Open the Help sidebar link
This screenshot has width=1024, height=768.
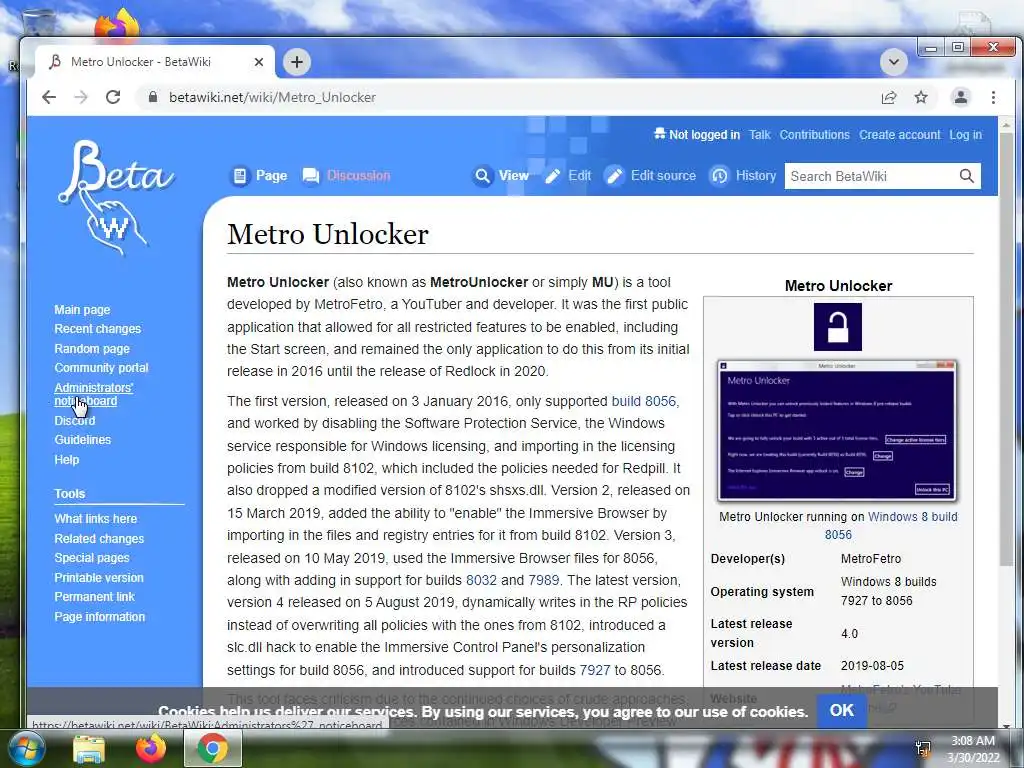click(67, 460)
